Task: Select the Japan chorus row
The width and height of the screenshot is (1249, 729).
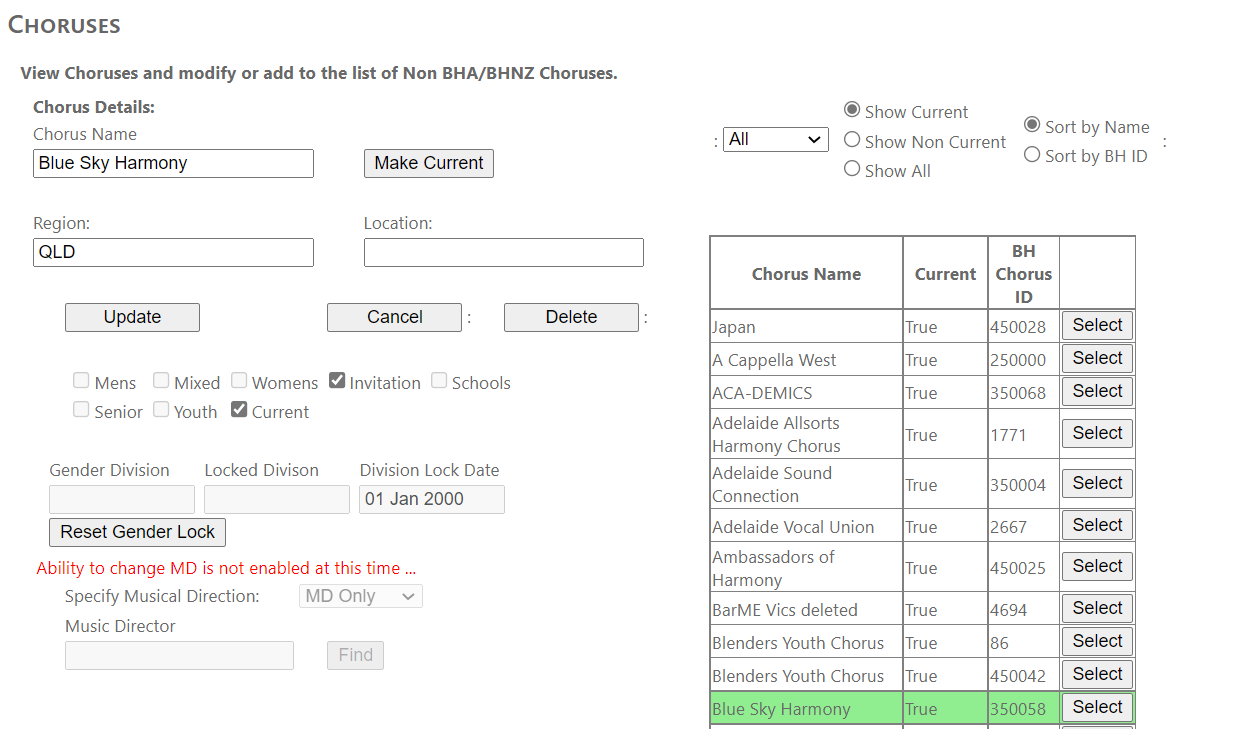Action: pos(1097,325)
